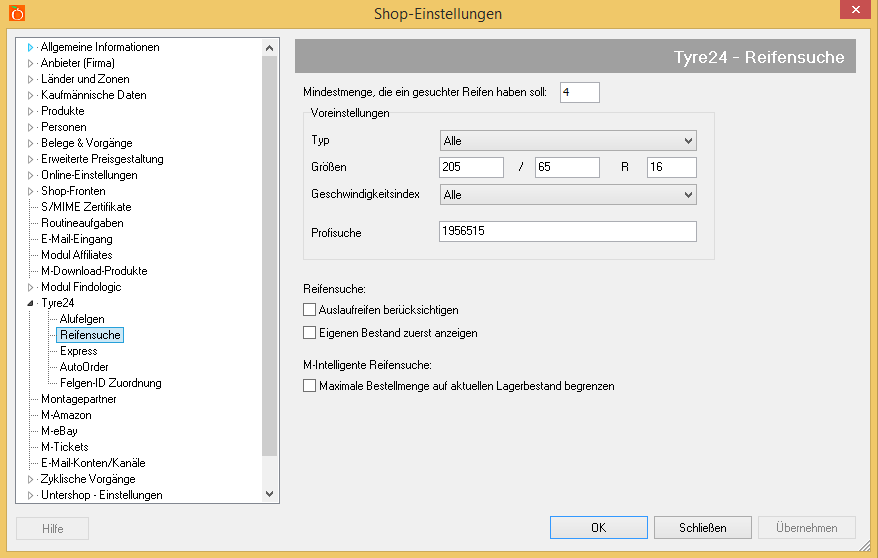Open Felgen-ID Zuordnung settings
The image size is (878, 558).
[110, 383]
